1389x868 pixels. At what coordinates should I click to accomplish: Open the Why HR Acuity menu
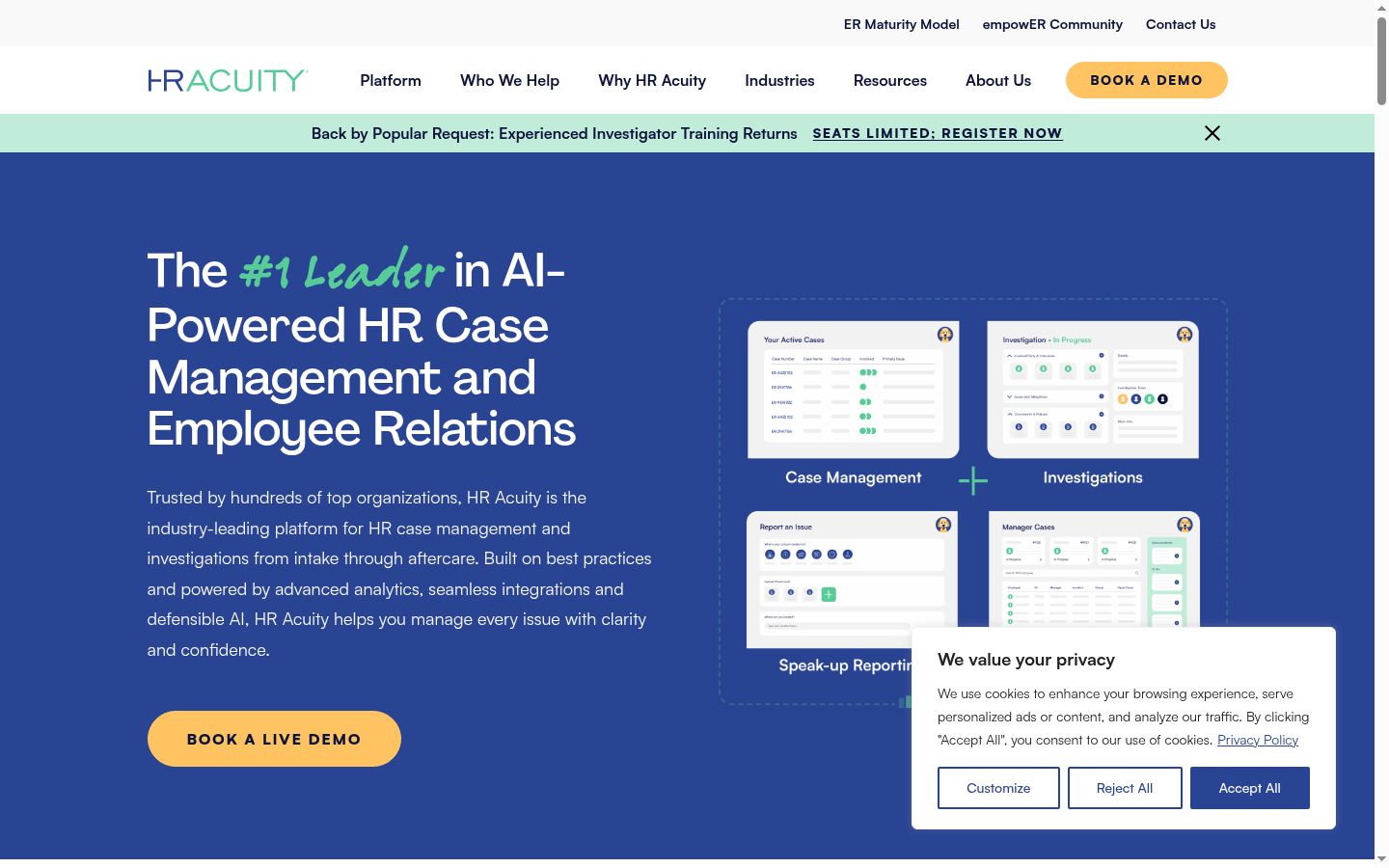point(652,80)
